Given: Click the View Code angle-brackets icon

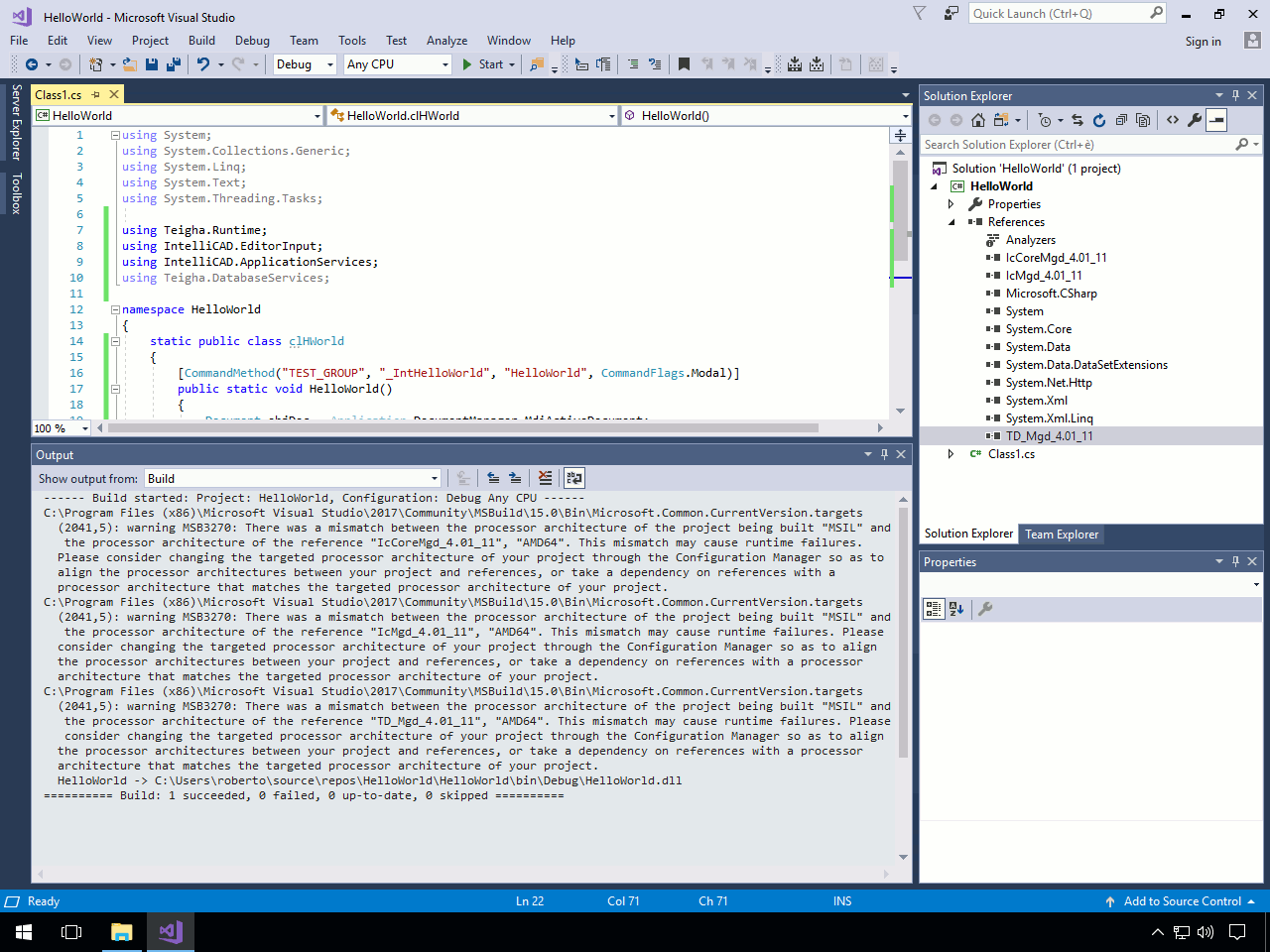Looking at the screenshot, I should [1173, 120].
